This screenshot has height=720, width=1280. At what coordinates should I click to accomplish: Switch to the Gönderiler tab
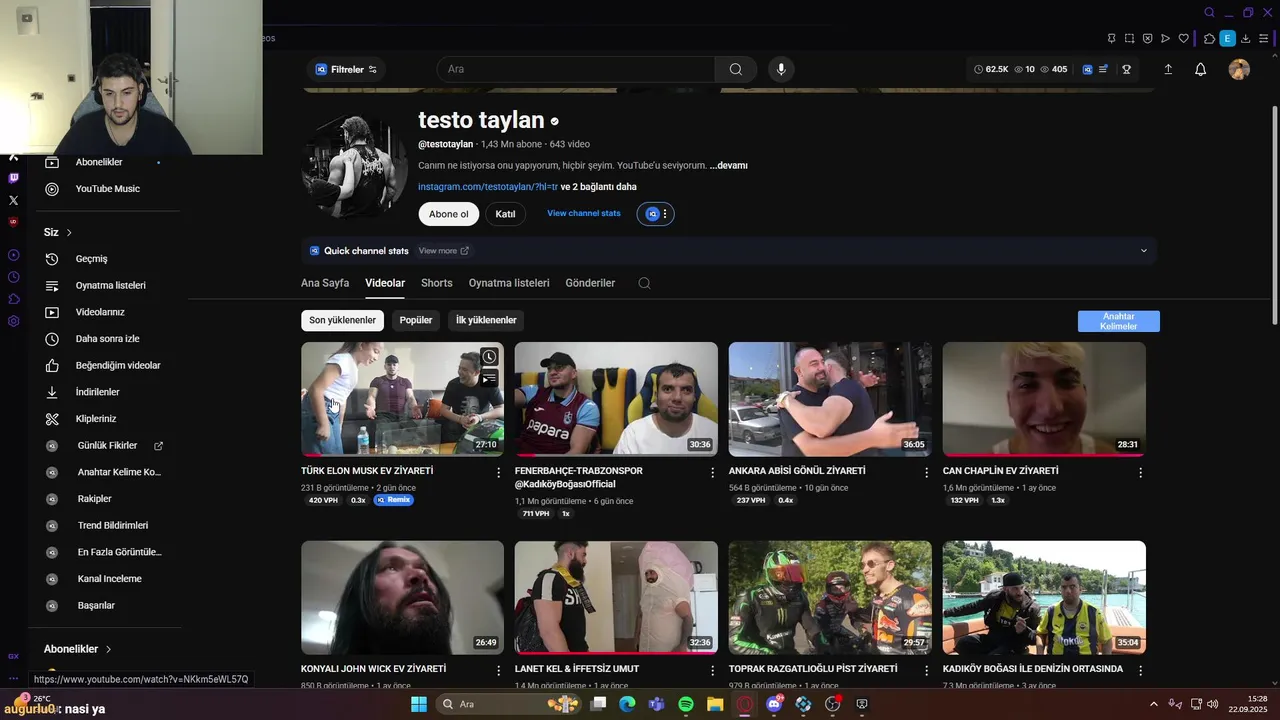click(590, 283)
